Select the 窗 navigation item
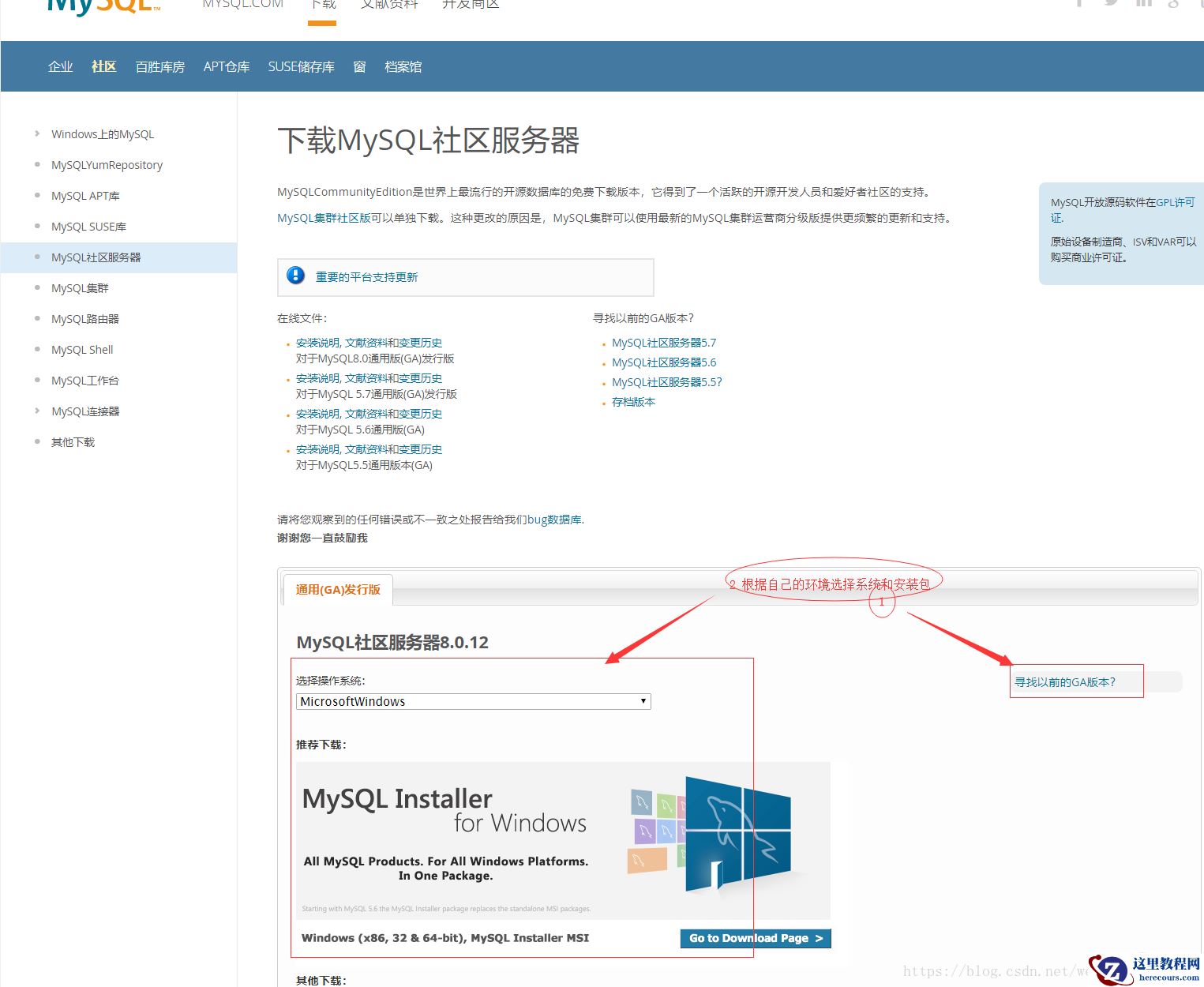The image size is (1204, 987). [360, 66]
